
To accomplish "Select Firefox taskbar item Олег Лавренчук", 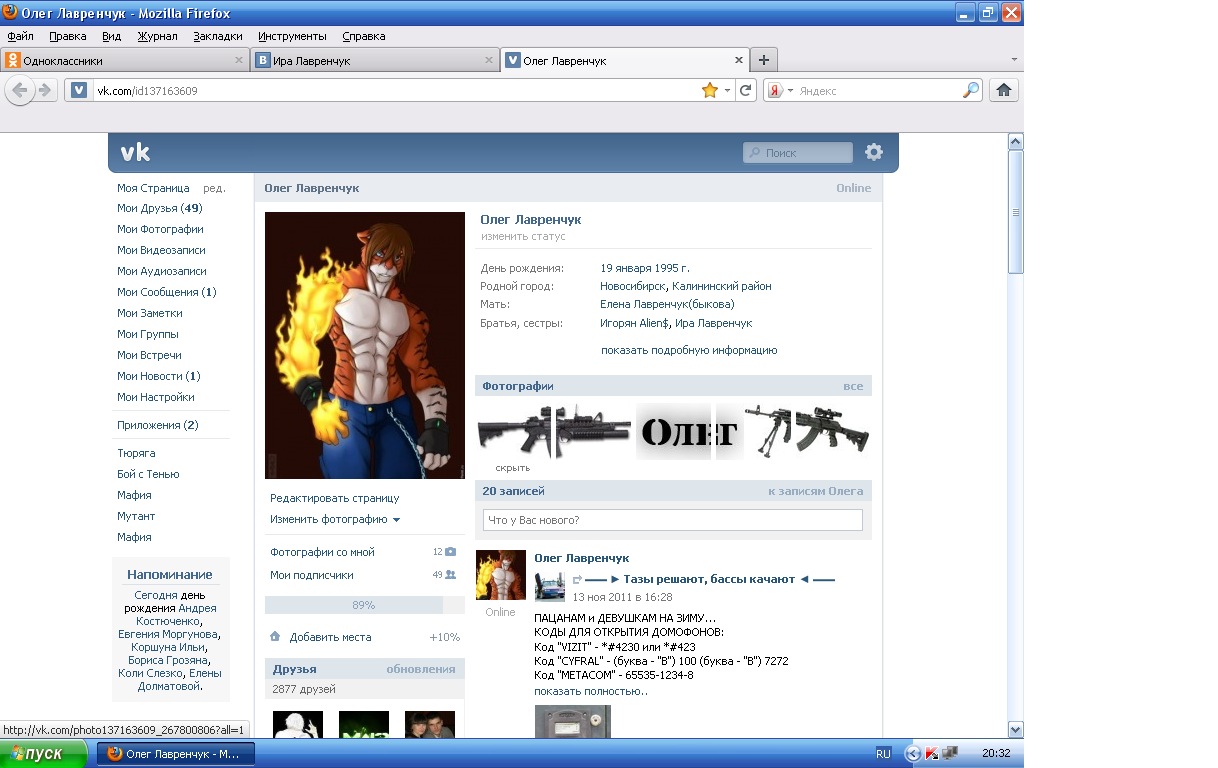I will point(176,754).
